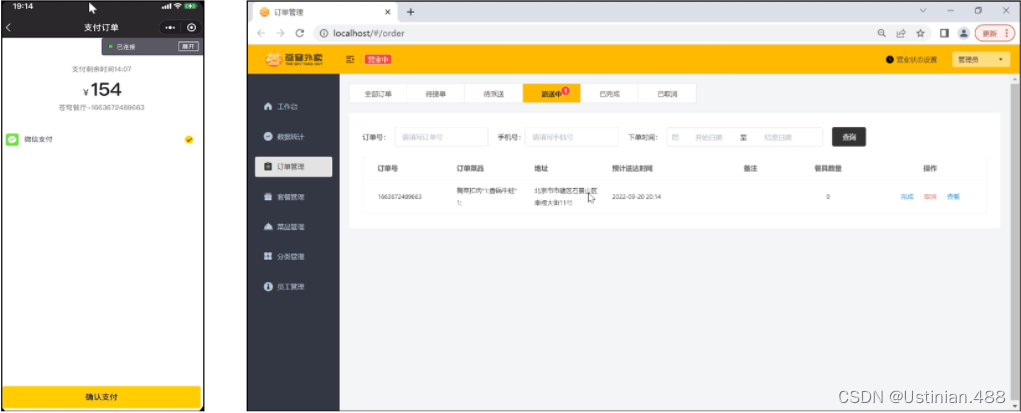This screenshot has width=1021, height=413.
Task: Close the 订单管理 browser tab
Action: [387, 12]
